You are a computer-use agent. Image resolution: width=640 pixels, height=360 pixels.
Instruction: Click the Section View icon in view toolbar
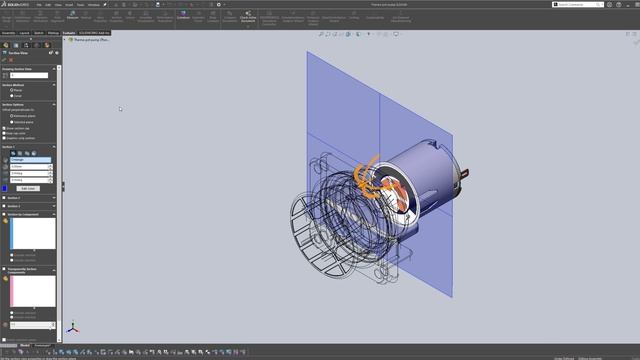(342, 34)
